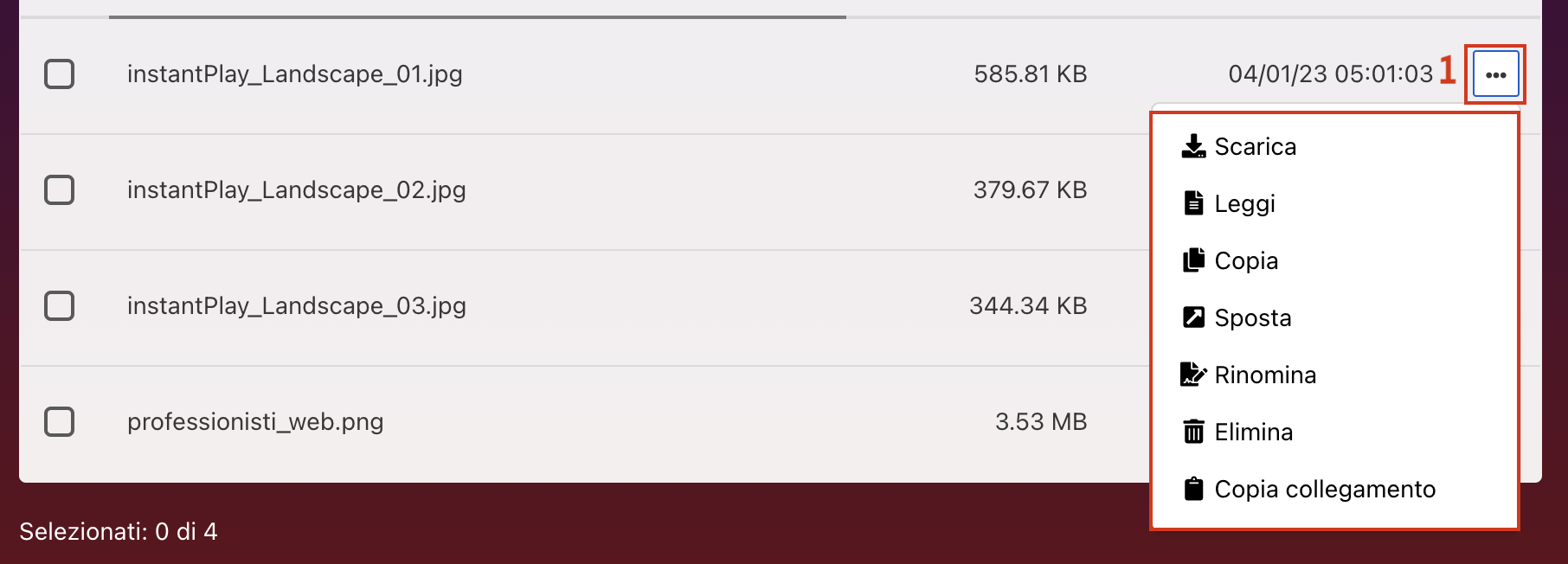Click the Elimina trash icon
Screen dimensions: 1568x564
1193,432
